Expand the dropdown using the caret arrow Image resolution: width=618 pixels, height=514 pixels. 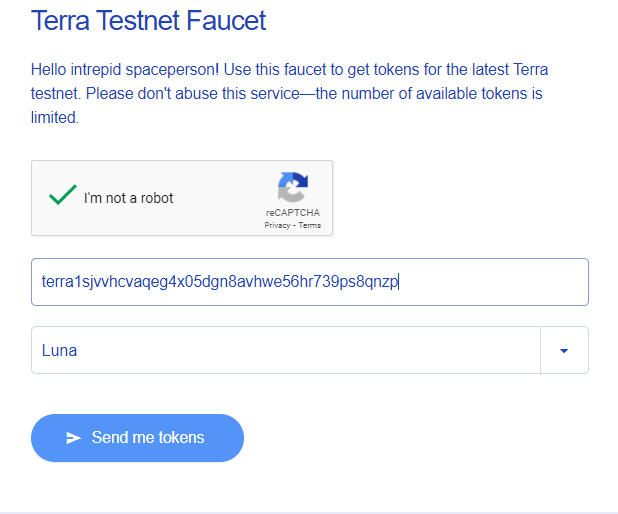pos(564,350)
